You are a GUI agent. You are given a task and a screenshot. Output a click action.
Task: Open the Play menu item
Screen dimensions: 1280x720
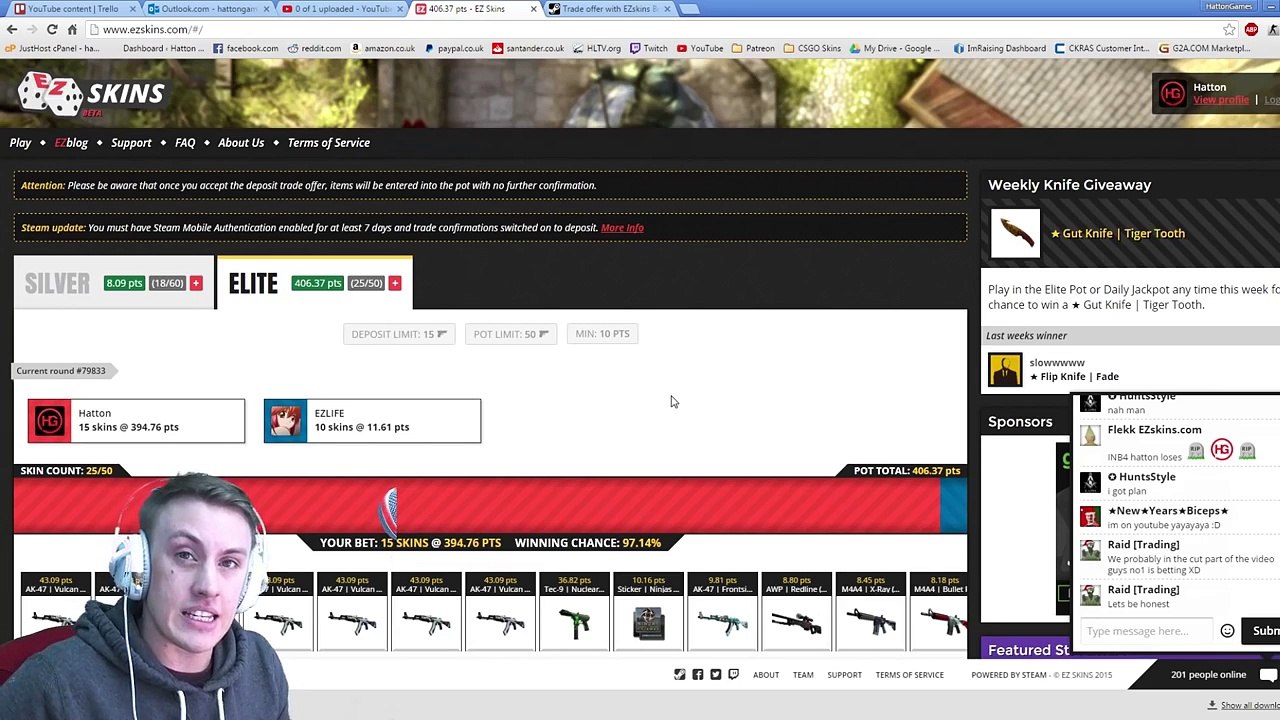[x=20, y=143]
